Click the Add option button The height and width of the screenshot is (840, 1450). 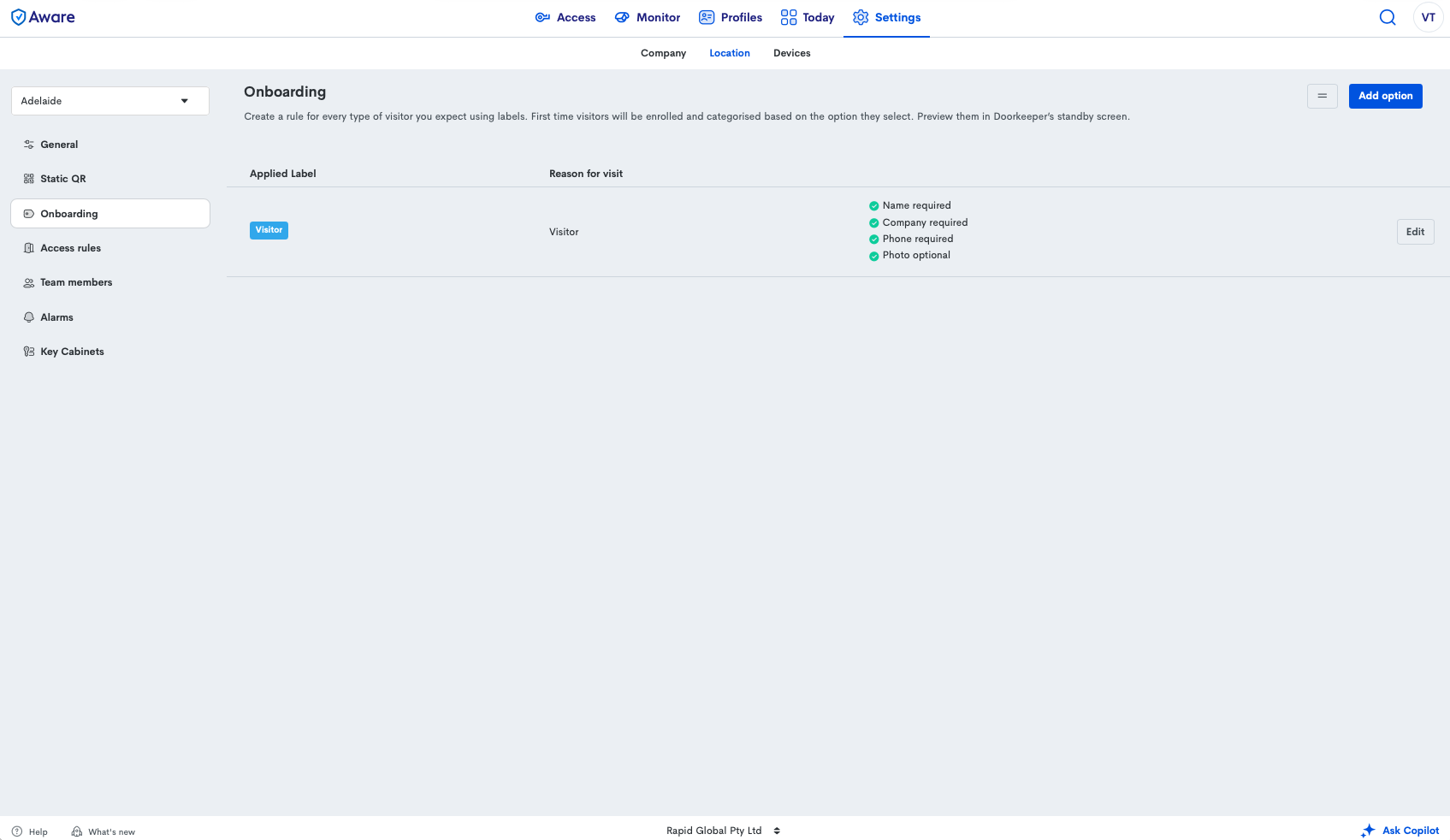pos(1385,96)
